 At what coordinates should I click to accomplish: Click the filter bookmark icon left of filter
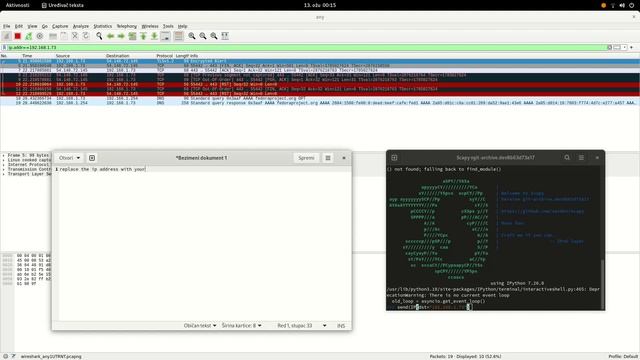pyautogui.click(x=4, y=47)
